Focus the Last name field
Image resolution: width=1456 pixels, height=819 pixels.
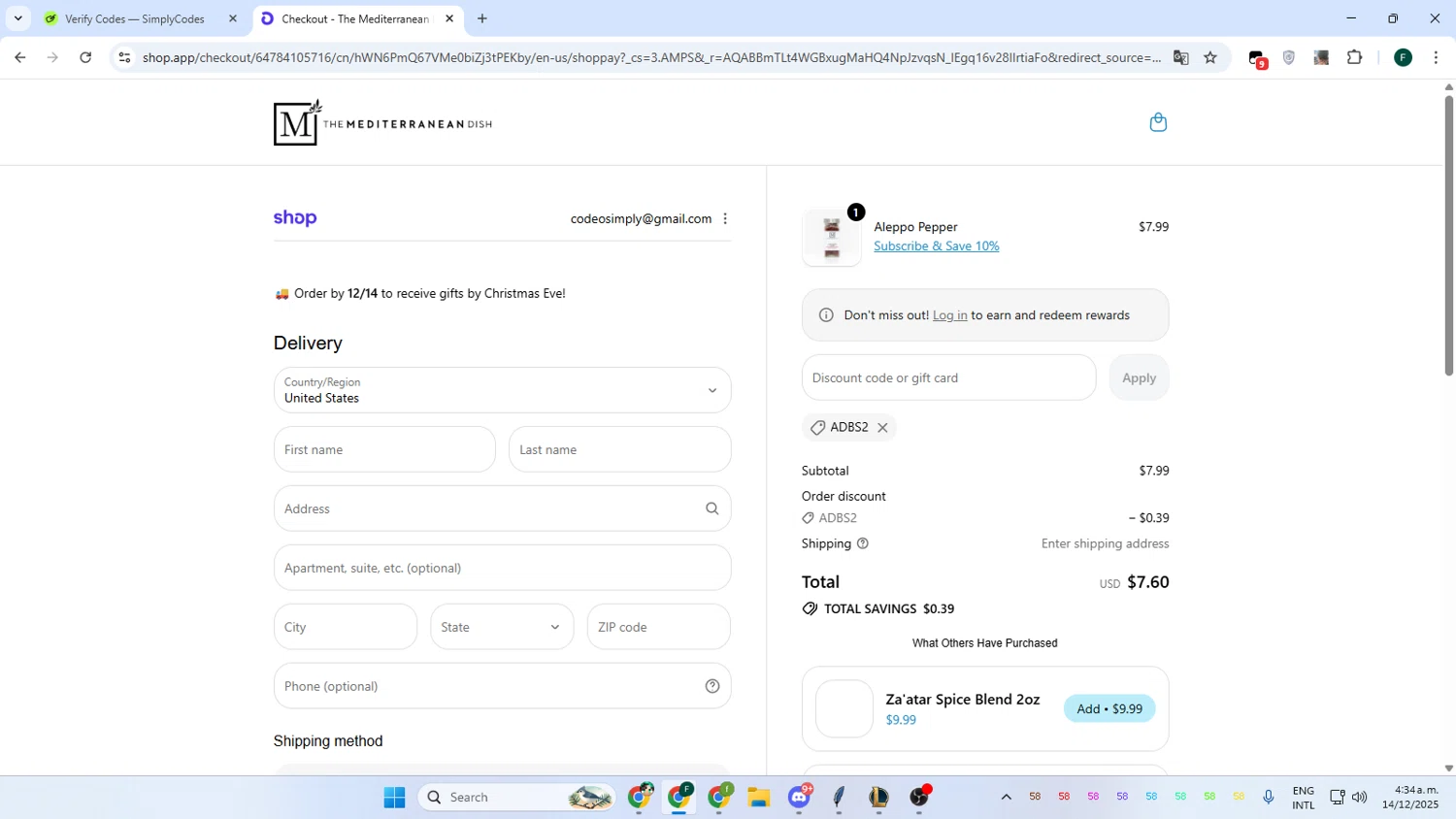tap(619, 449)
